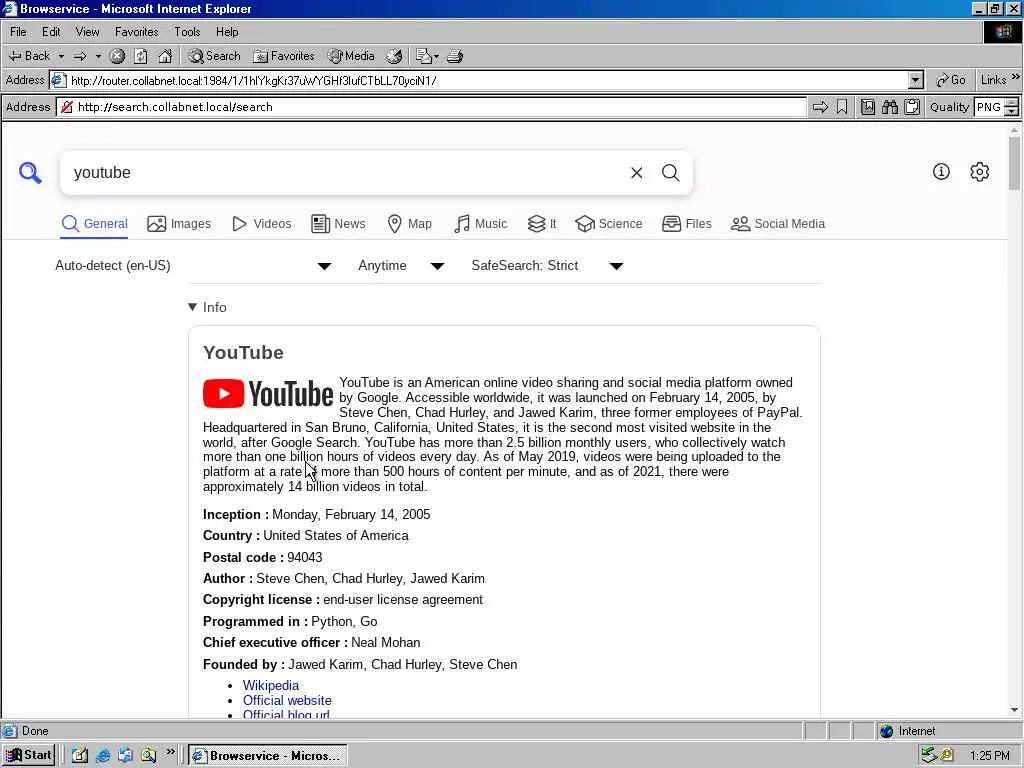Image resolution: width=1024 pixels, height=768 pixels.
Task: Click Browservice navigate arrow icon
Action: click(x=820, y=107)
